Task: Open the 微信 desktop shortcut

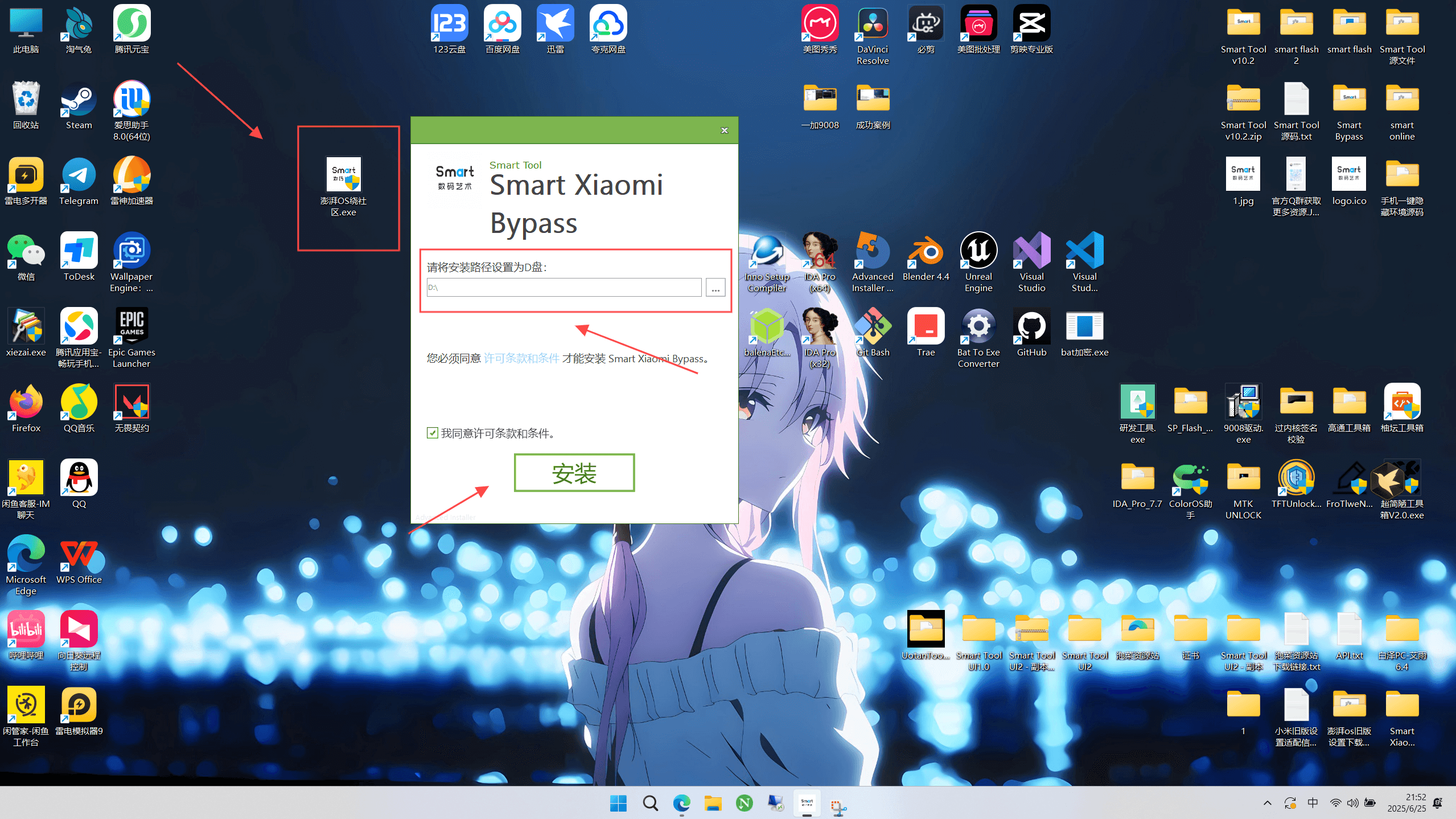Action: tap(26, 258)
